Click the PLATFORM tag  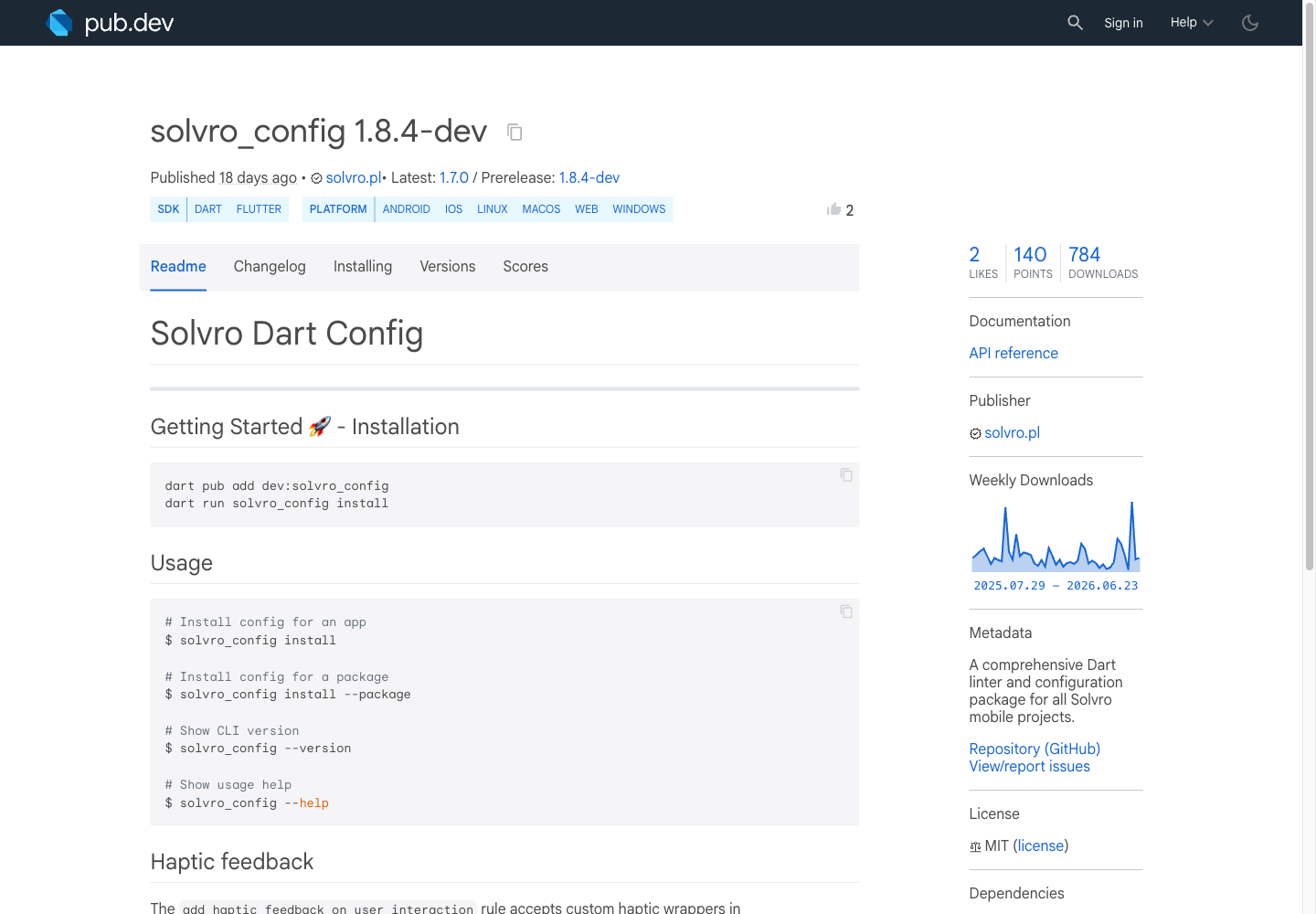point(338,209)
